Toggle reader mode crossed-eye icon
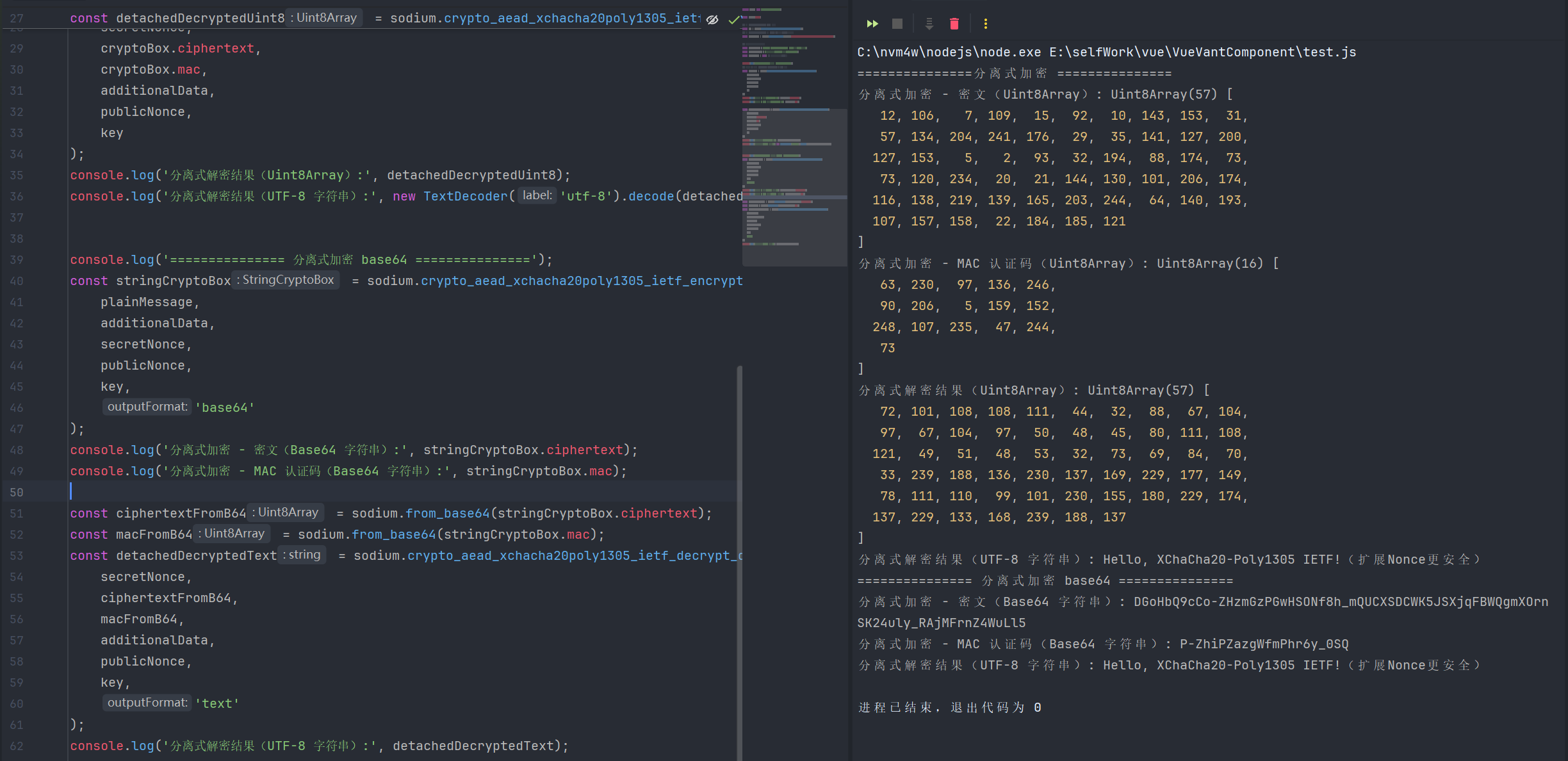 (712, 20)
